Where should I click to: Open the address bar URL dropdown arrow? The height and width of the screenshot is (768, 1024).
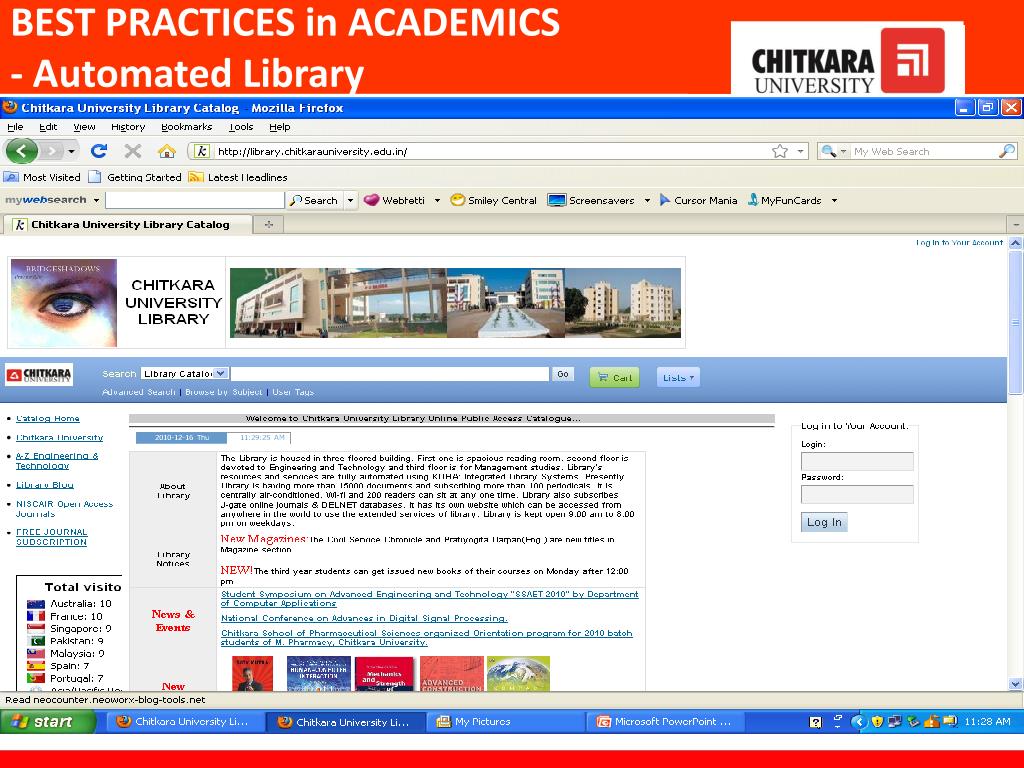click(x=800, y=152)
